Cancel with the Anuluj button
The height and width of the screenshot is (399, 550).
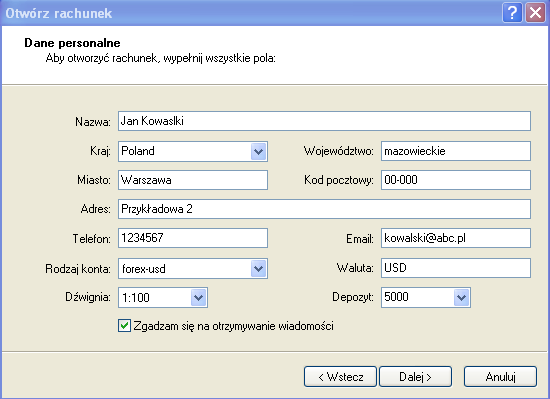pyautogui.click(x=501, y=377)
